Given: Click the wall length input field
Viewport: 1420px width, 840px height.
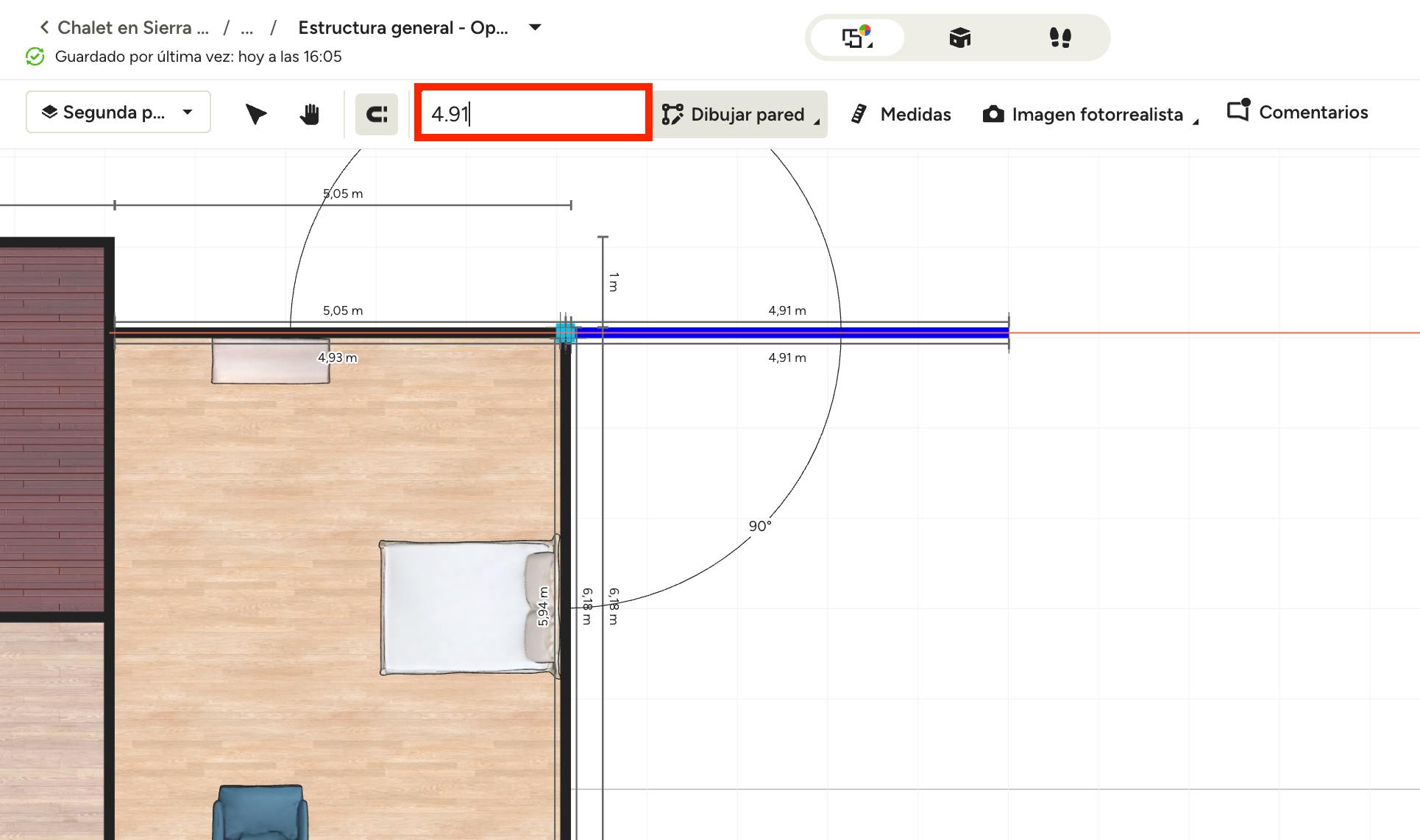Looking at the screenshot, I should 532,114.
